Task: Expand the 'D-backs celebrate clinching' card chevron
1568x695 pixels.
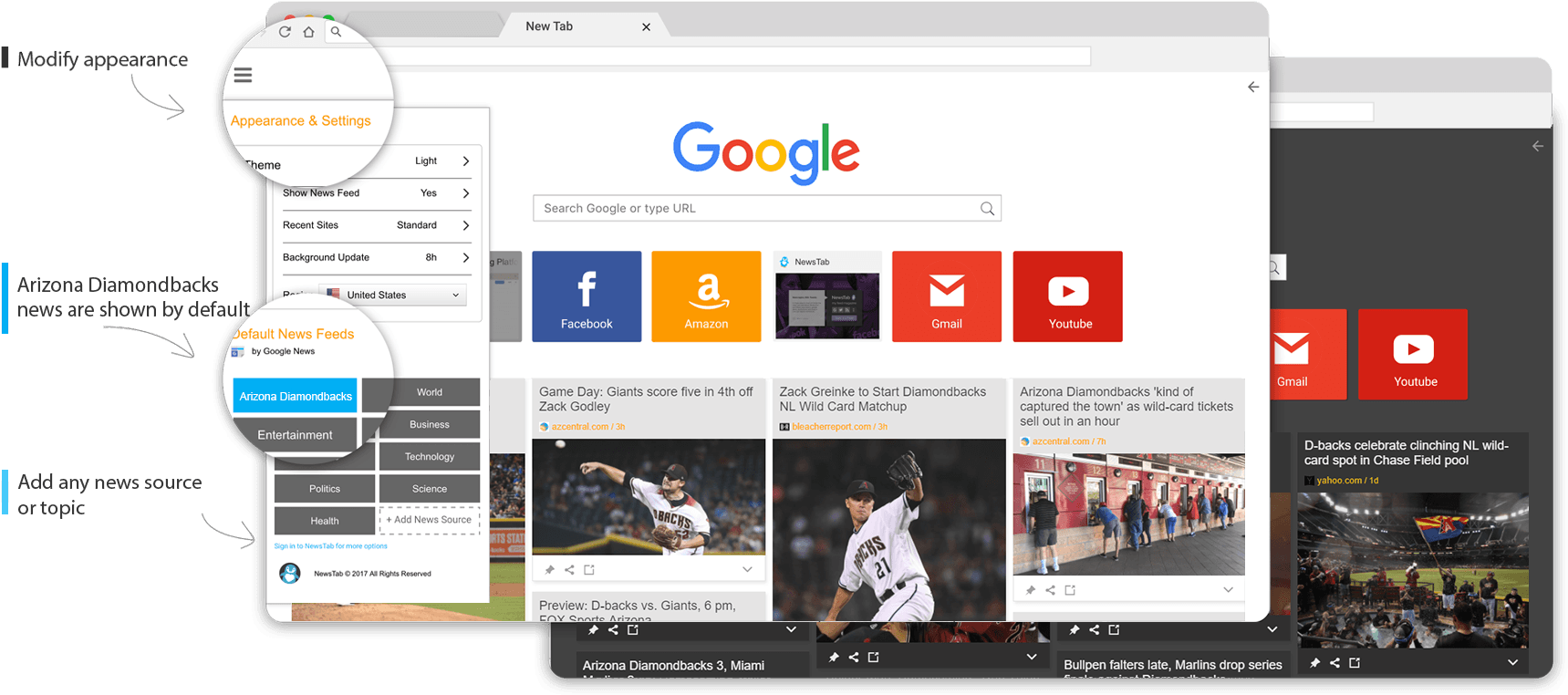Action: pos(1512,663)
